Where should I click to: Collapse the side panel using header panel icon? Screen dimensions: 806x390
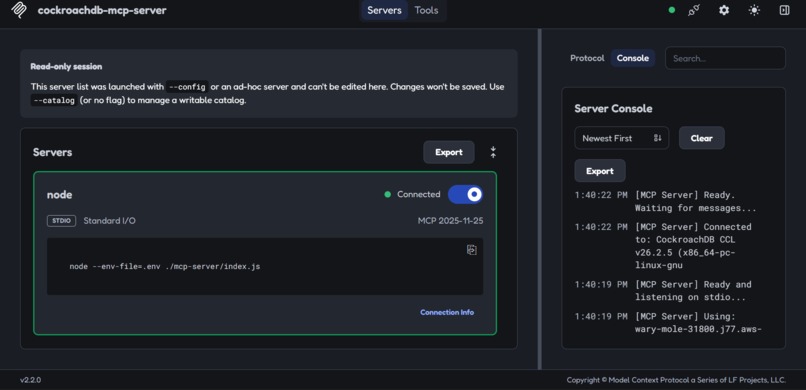pos(784,10)
